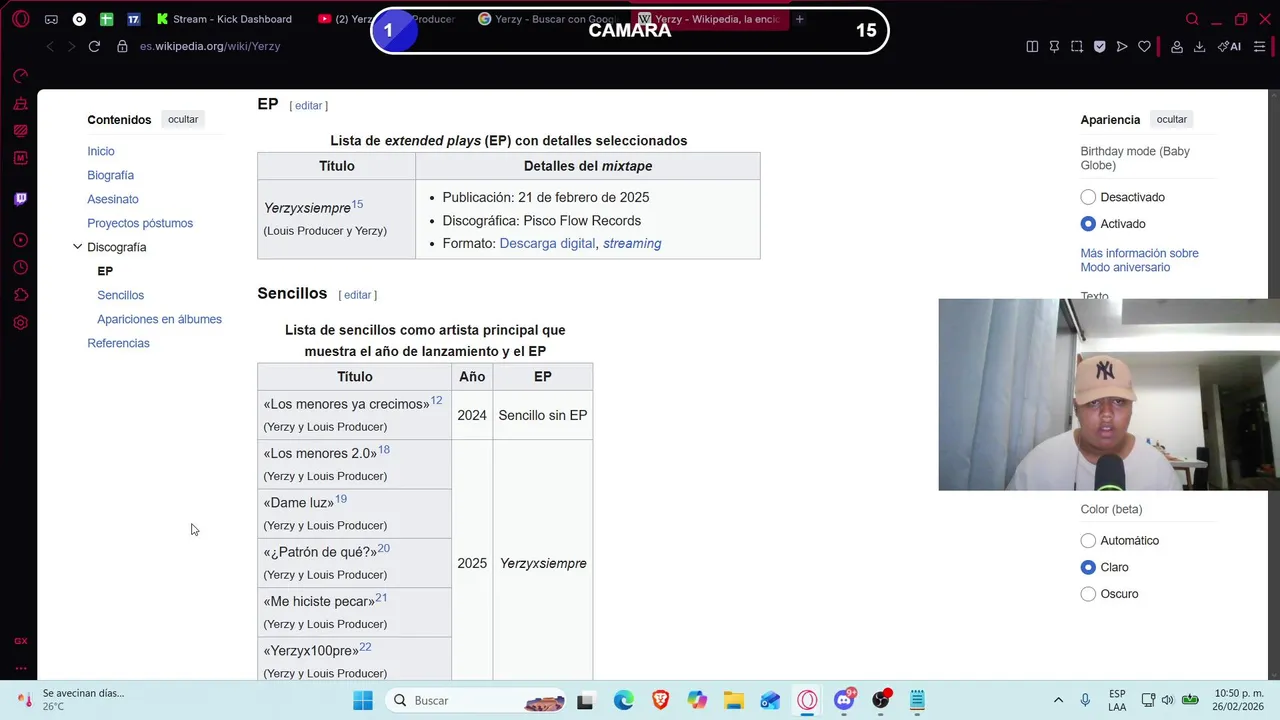Jump to Biografía section
The image size is (1280, 720).
tap(110, 175)
